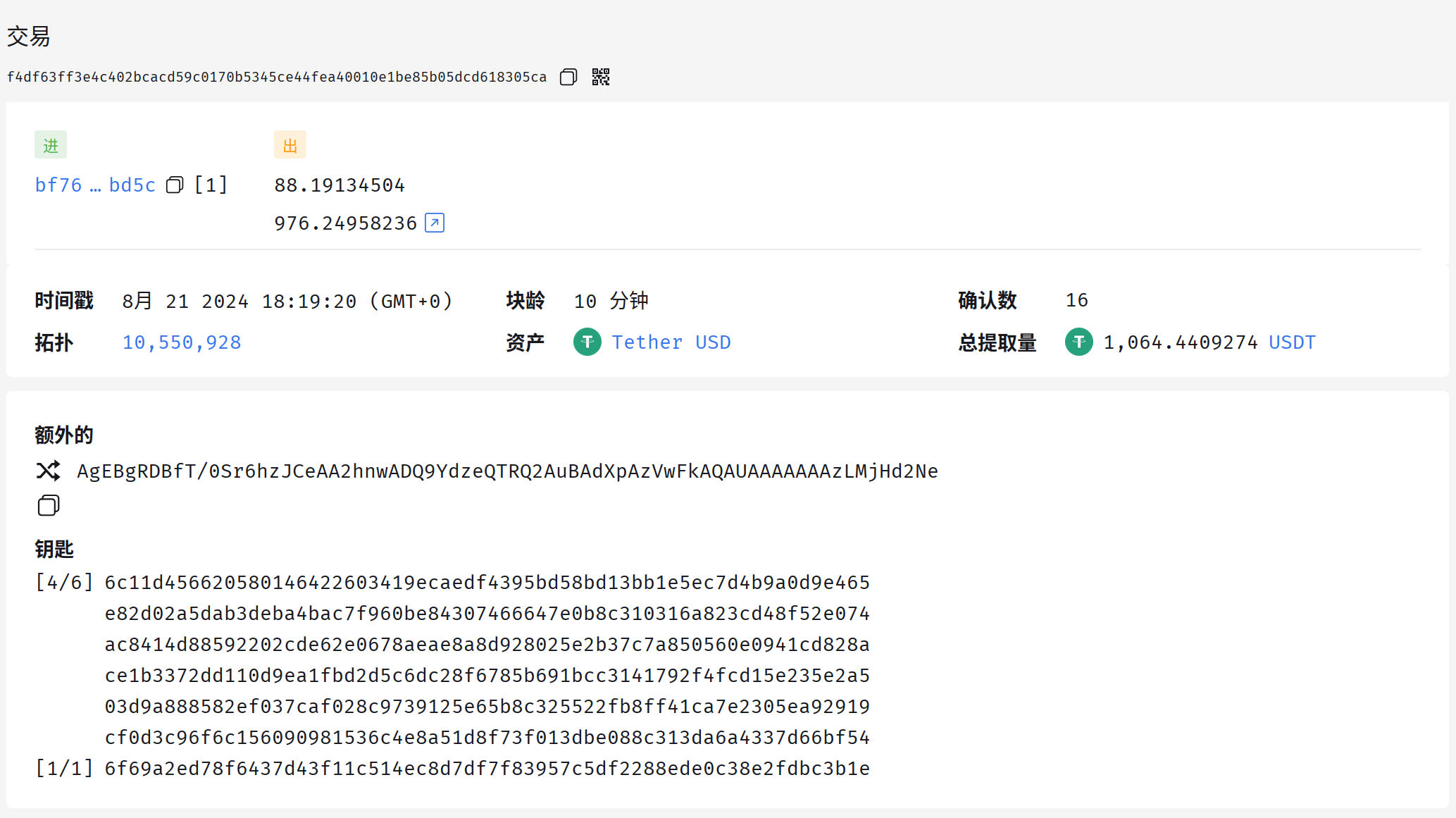Select confirmations count 16
Image resolution: width=1456 pixels, height=818 pixels.
tap(1077, 300)
